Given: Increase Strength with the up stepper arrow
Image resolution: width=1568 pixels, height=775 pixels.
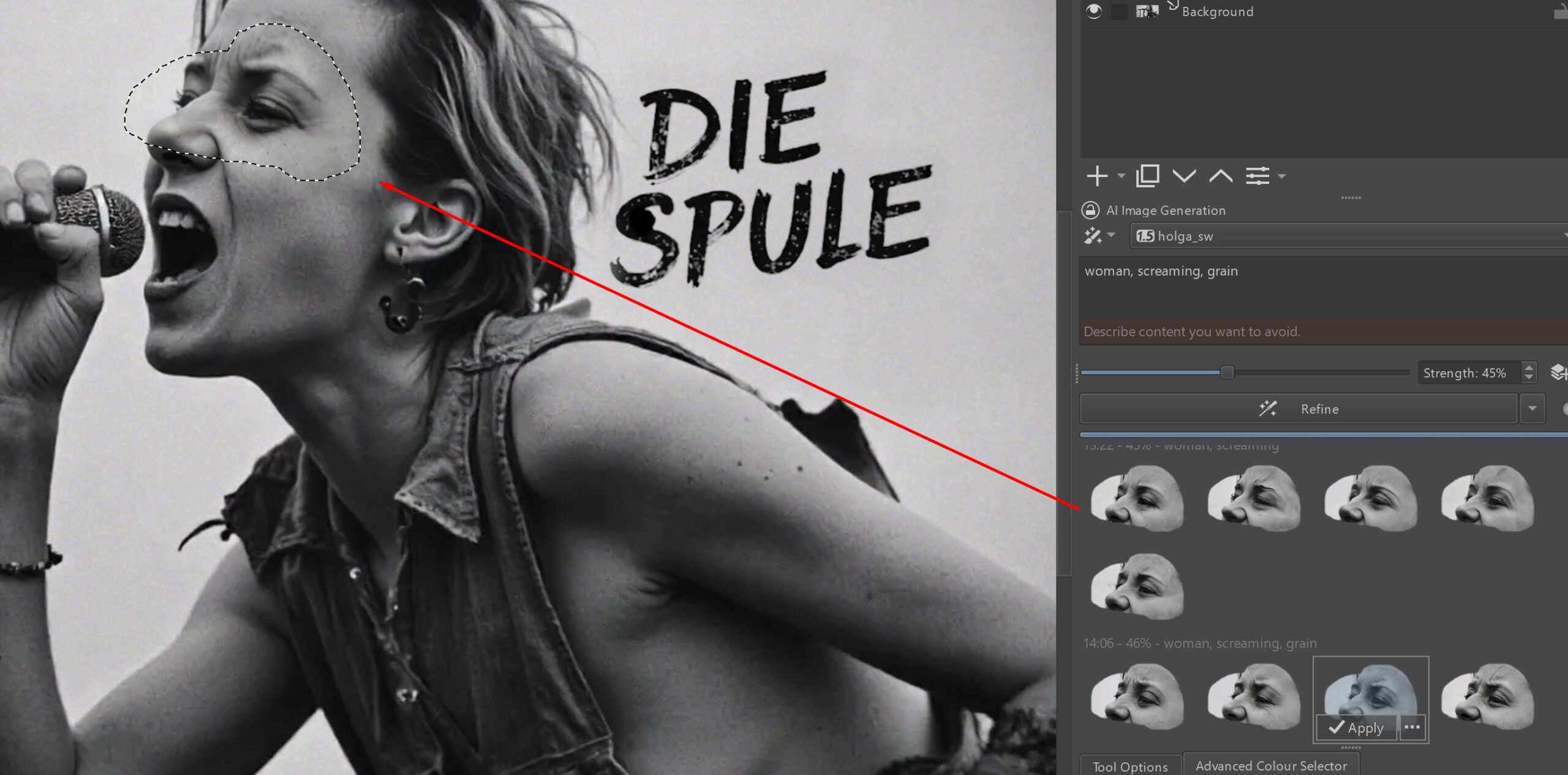Looking at the screenshot, I should (x=1529, y=368).
